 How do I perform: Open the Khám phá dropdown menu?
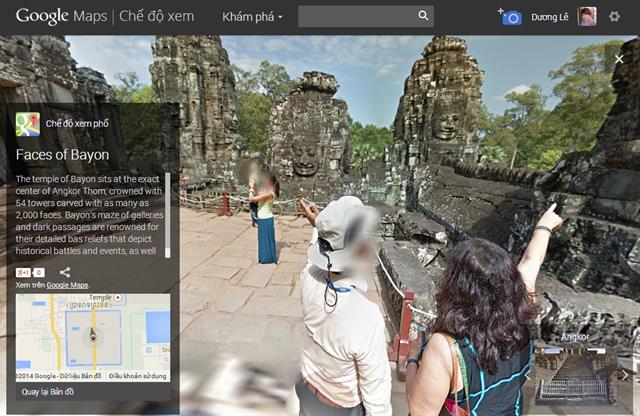click(252, 17)
